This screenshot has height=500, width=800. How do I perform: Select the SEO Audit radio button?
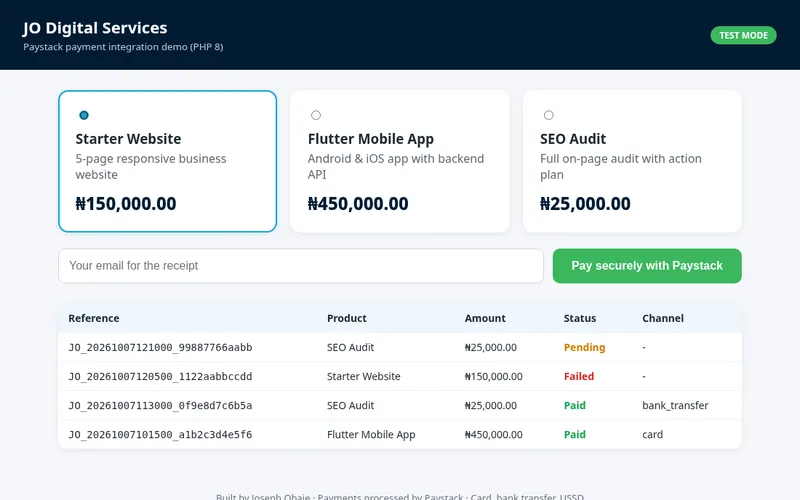[x=548, y=115]
